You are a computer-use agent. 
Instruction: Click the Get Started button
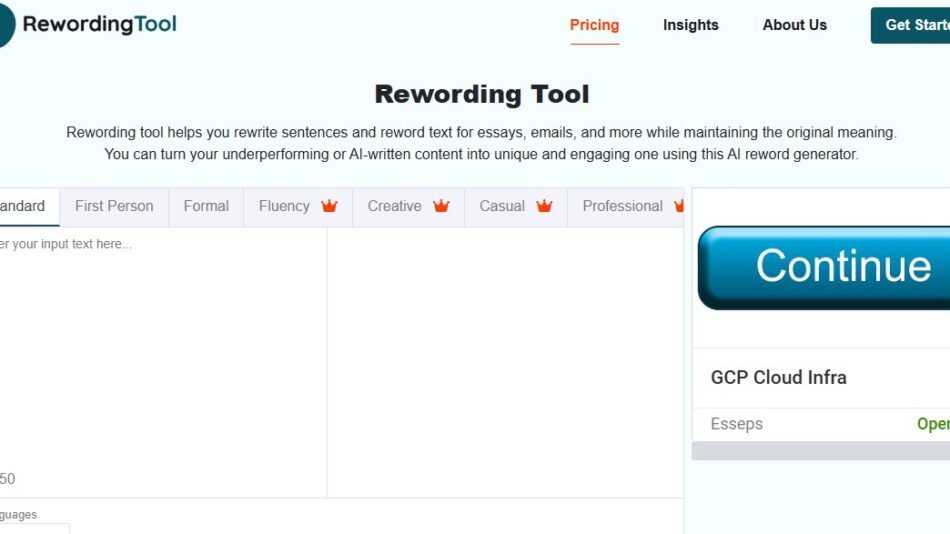[x=910, y=25]
